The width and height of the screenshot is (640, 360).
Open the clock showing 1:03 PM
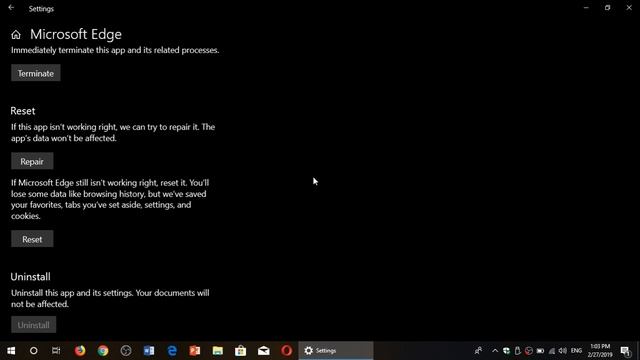point(600,351)
